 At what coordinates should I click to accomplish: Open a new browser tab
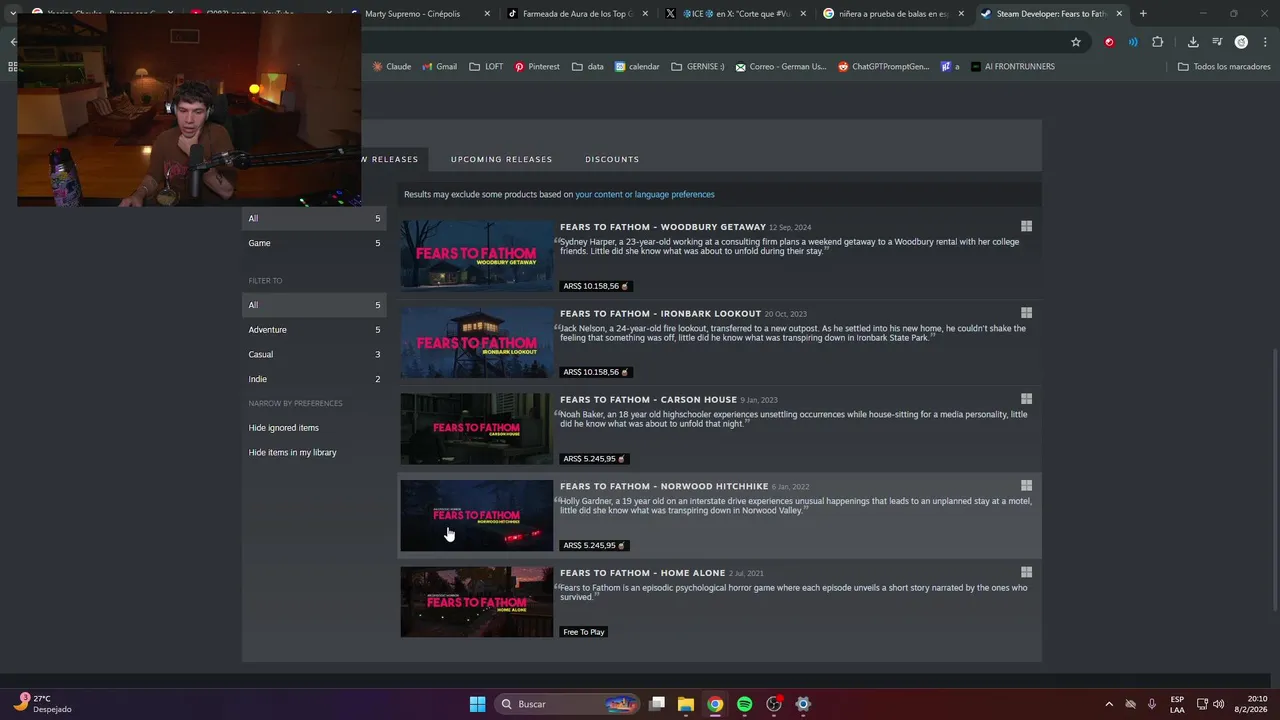point(1143,13)
